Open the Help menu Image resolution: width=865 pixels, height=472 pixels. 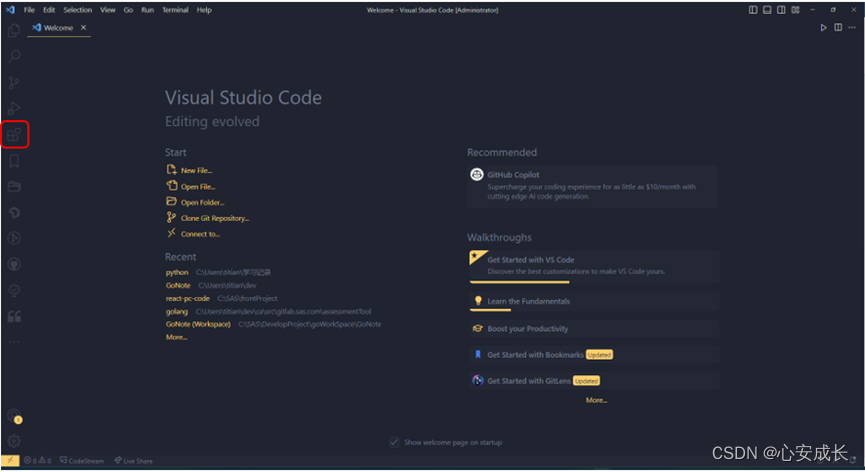coord(204,10)
